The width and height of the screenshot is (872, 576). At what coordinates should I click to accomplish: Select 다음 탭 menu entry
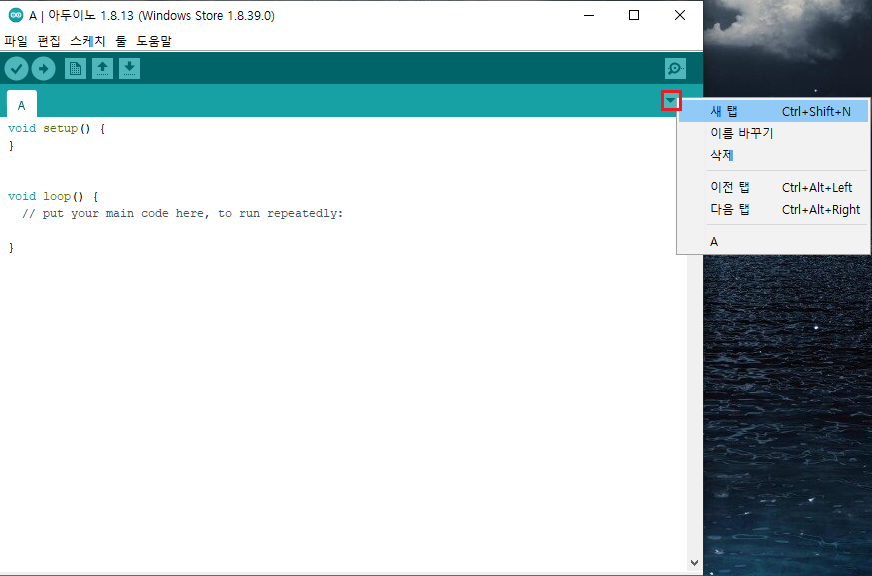(x=773, y=209)
